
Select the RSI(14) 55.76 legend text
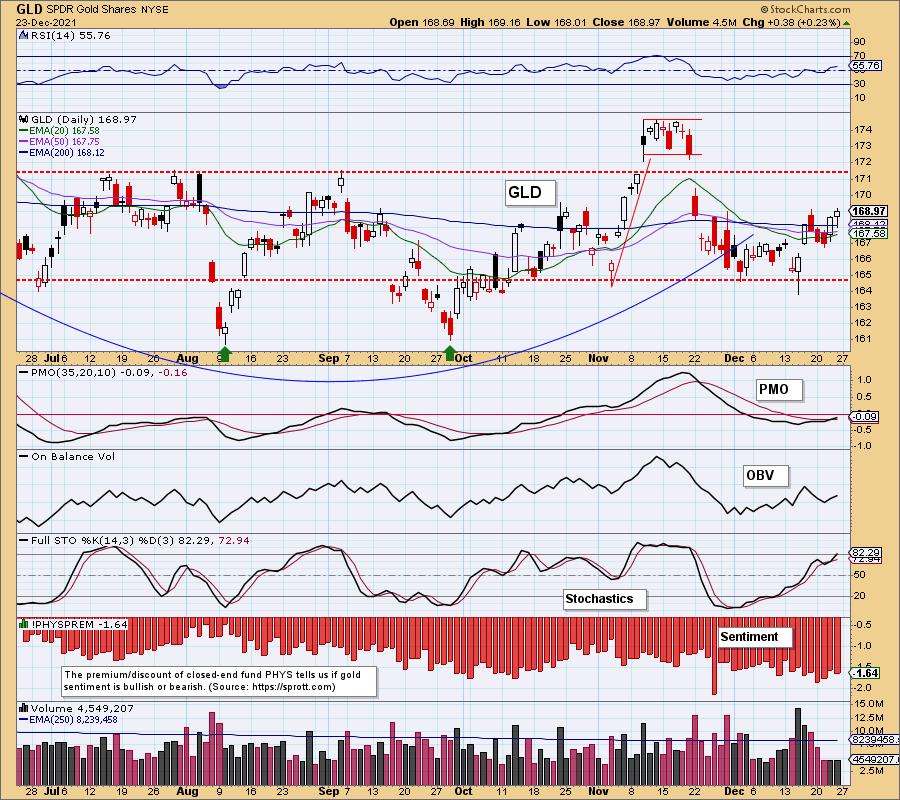coord(70,36)
